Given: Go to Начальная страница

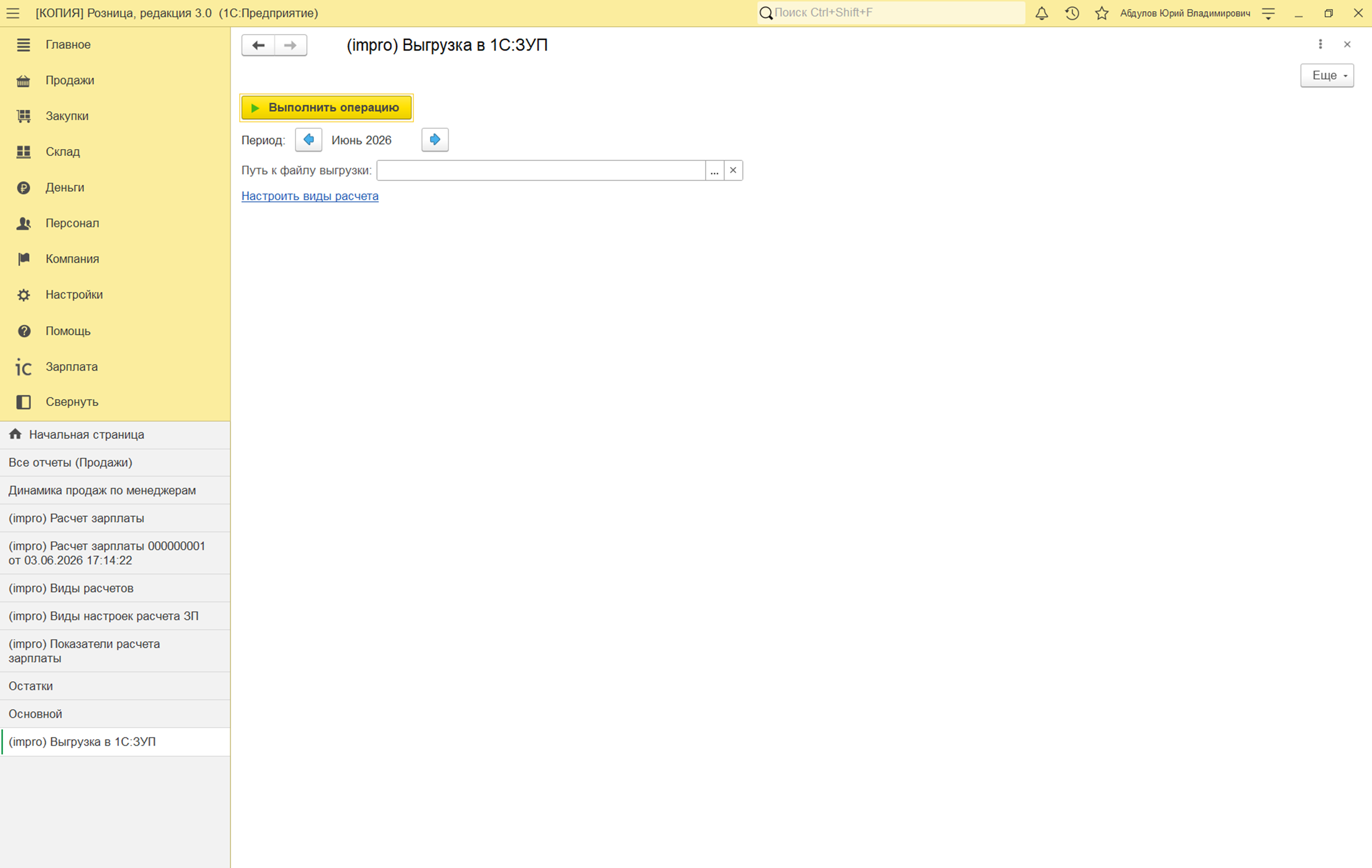Looking at the screenshot, I should tap(115, 435).
